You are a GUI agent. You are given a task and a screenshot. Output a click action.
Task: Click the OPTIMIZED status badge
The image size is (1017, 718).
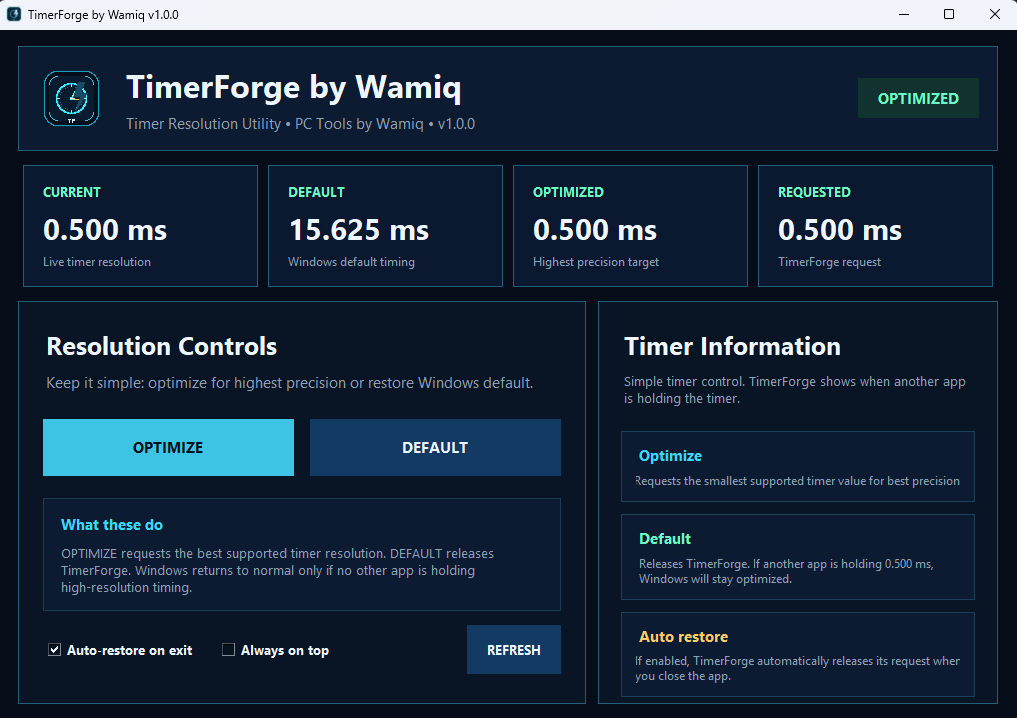[918, 99]
